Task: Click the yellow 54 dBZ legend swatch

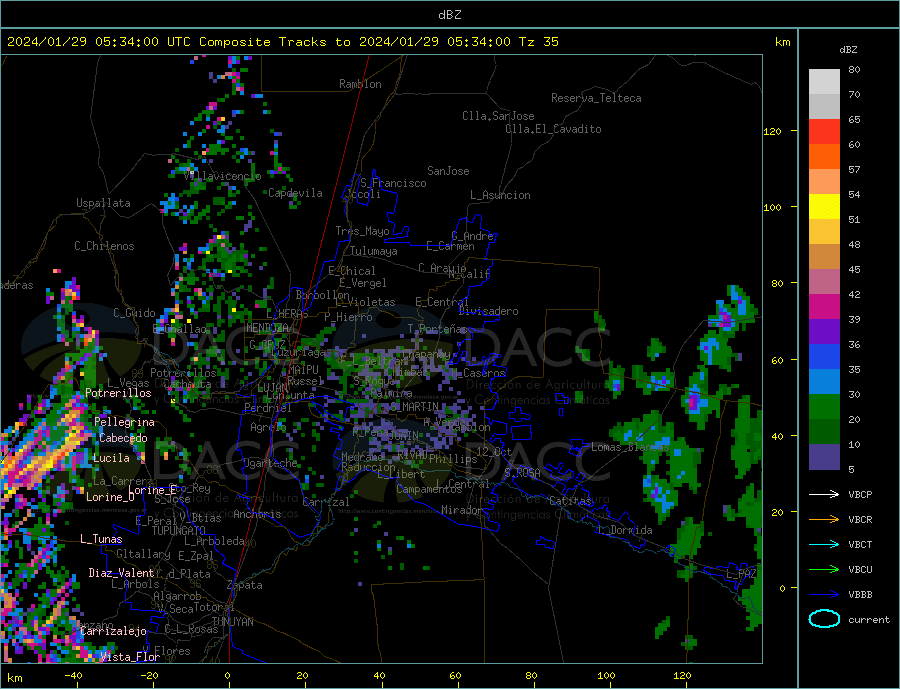Action: click(824, 207)
